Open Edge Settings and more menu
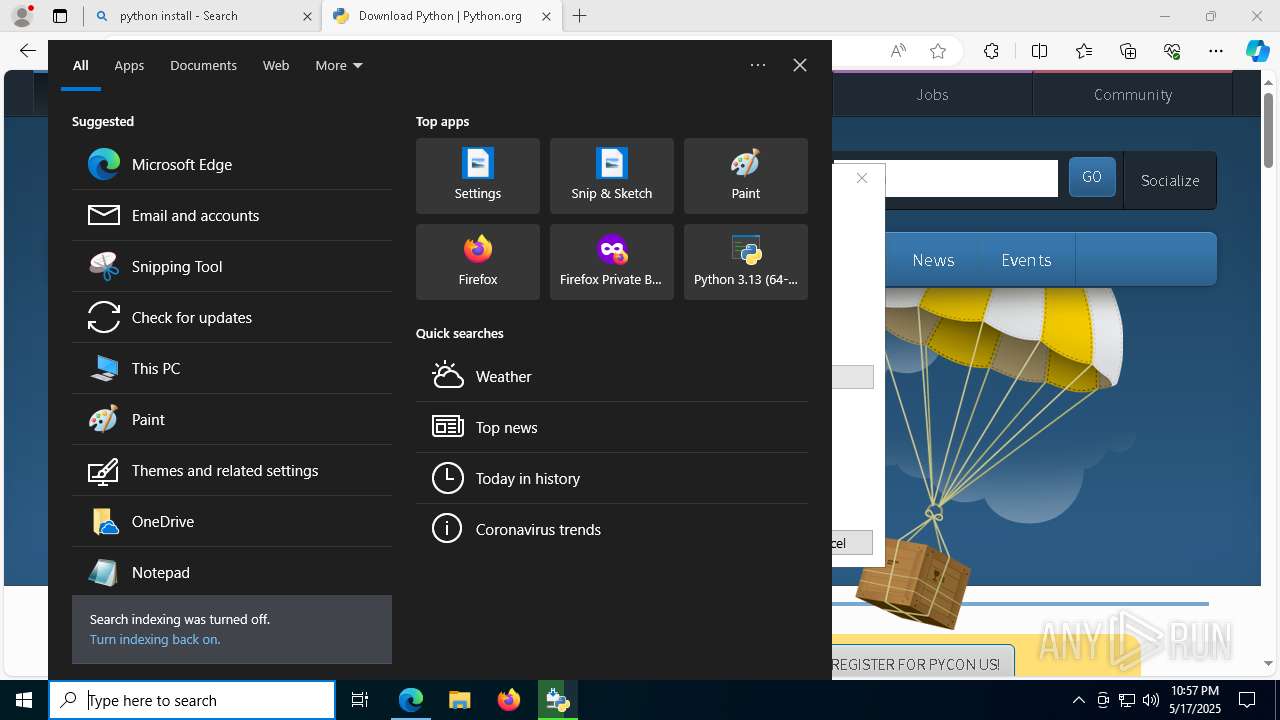Viewport: 1280px width, 720px height. tap(1216, 51)
